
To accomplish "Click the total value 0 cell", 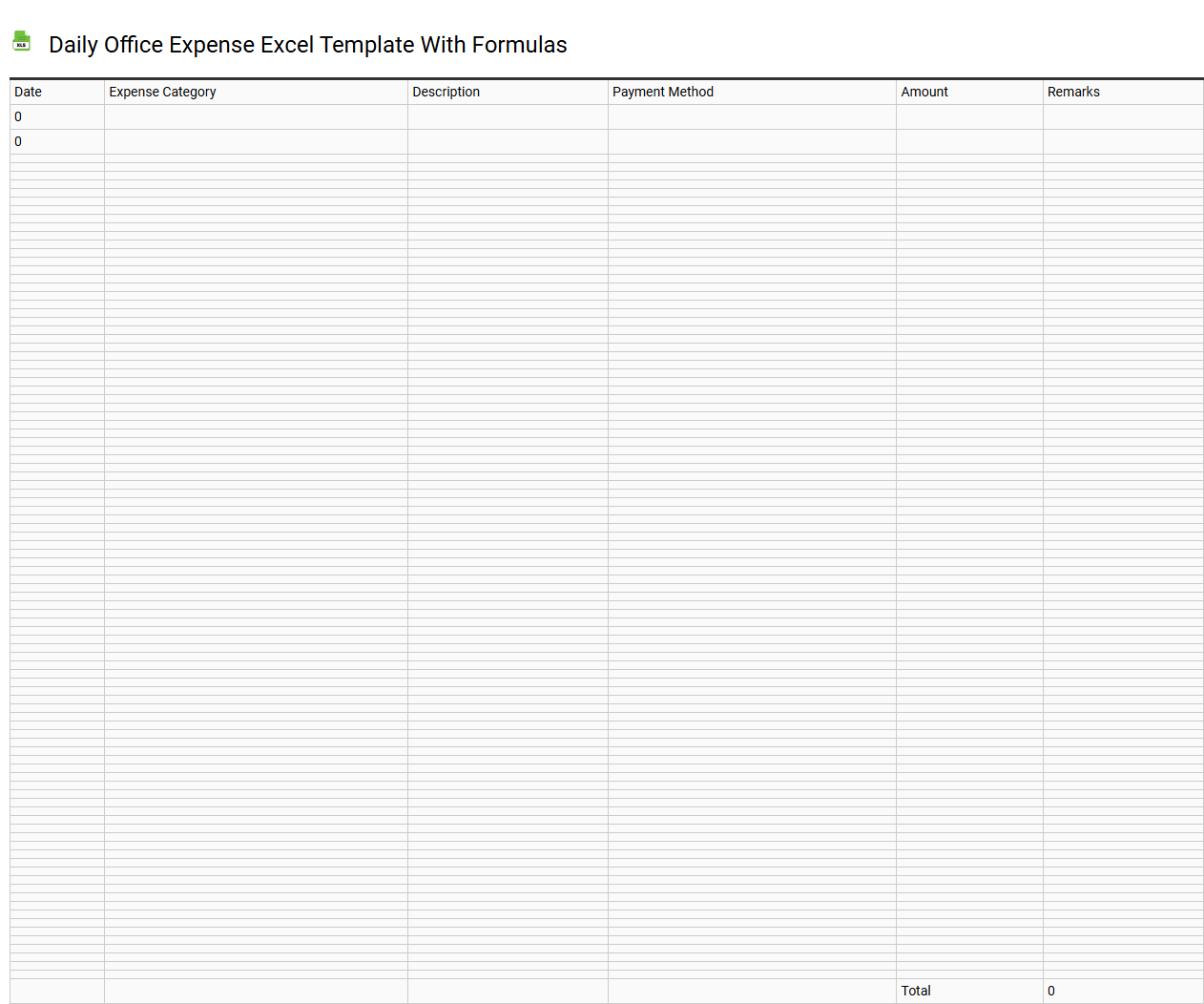I will click(1049, 991).
